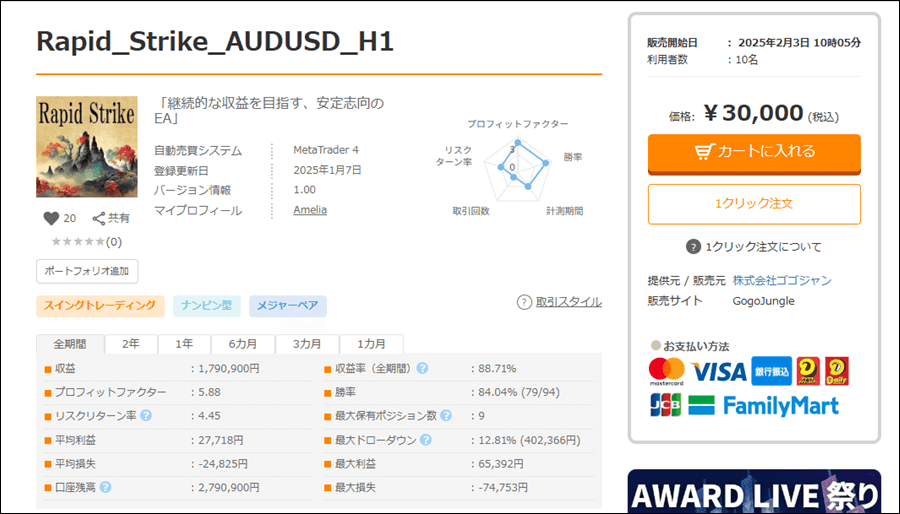Click the Rapid Strike product thumbnail
The height and width of the screenshot is (514, 900).
click(87, 147)
